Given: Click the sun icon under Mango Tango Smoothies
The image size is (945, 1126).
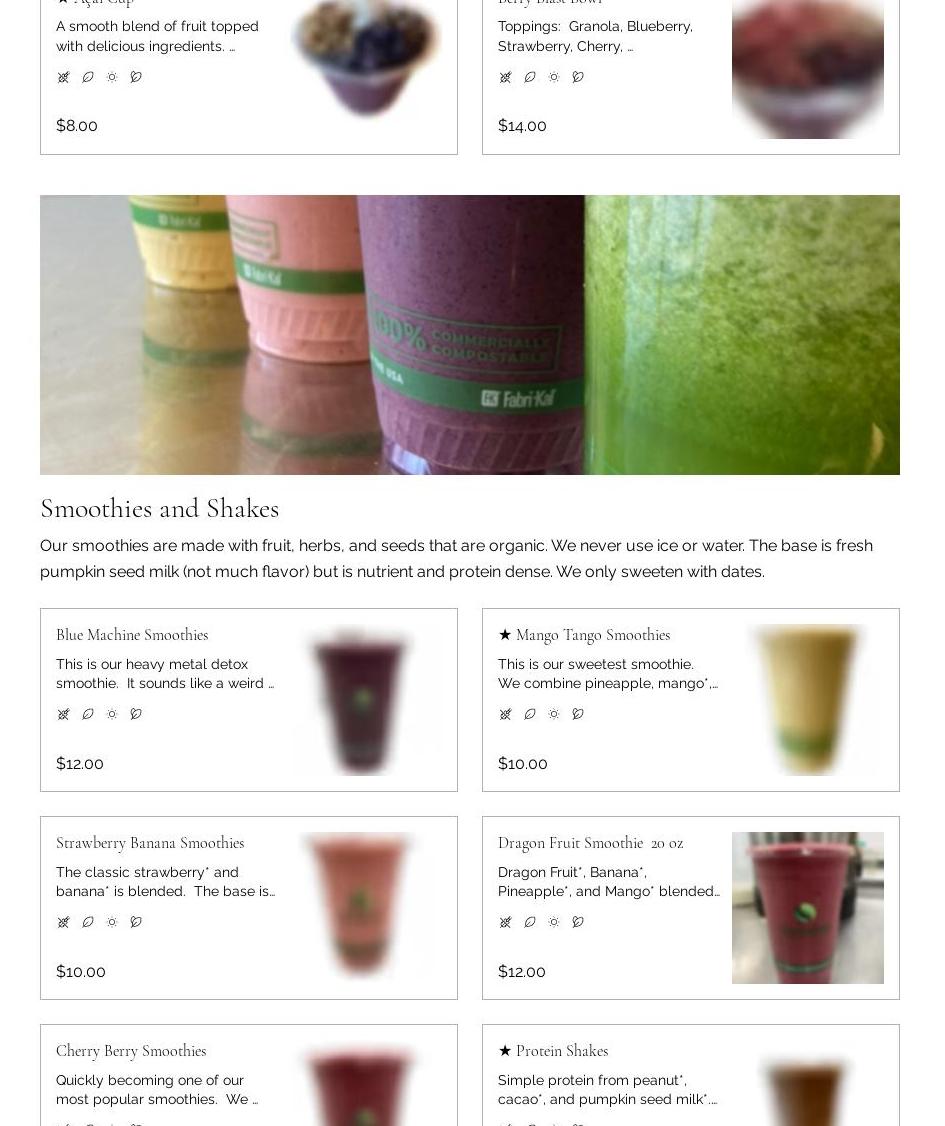Looking at the screenshot, I should 554,714.
